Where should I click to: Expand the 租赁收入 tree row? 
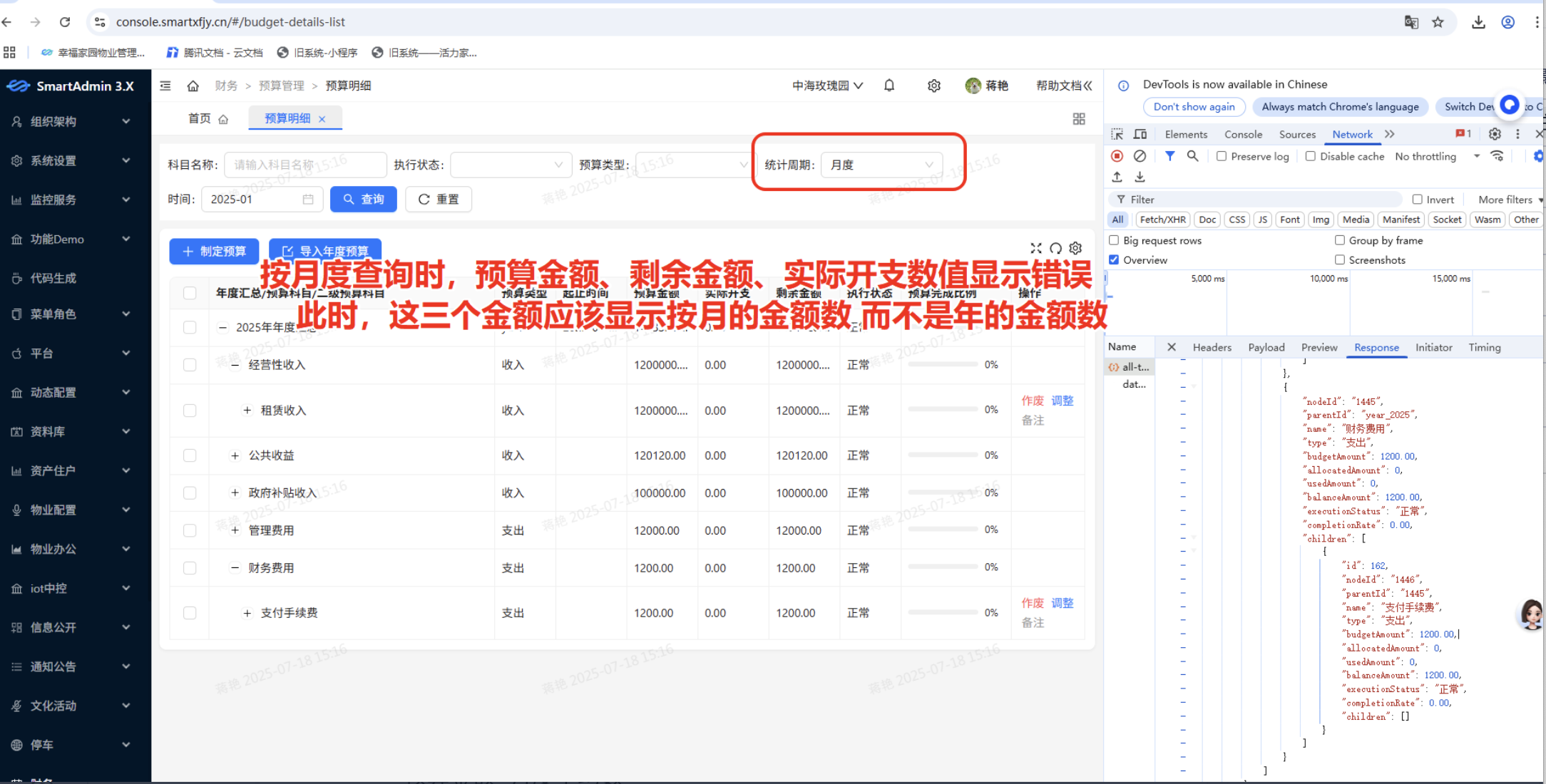pos(247,410)
